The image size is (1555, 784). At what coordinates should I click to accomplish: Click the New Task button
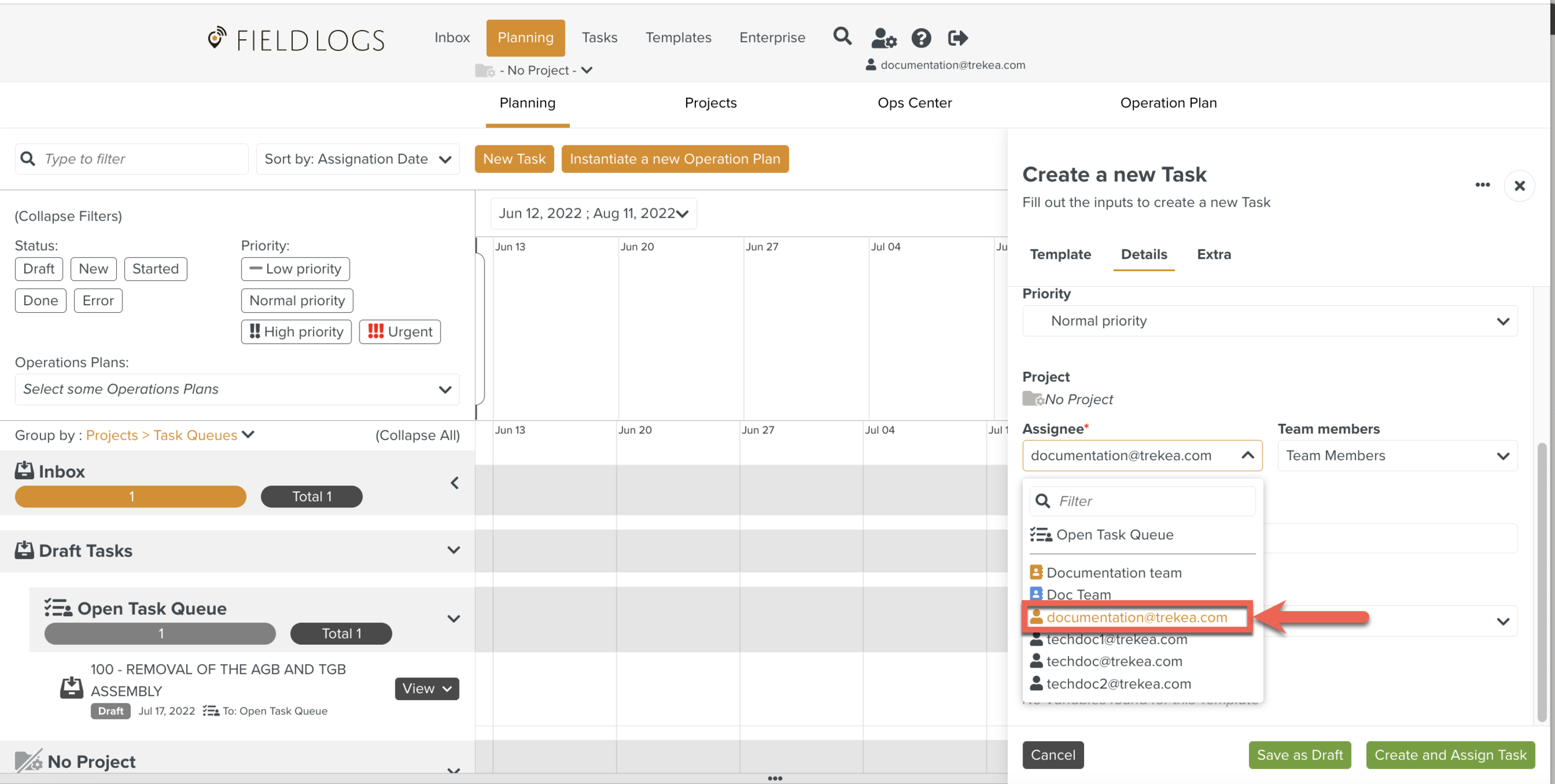click(x=514, y=159)
